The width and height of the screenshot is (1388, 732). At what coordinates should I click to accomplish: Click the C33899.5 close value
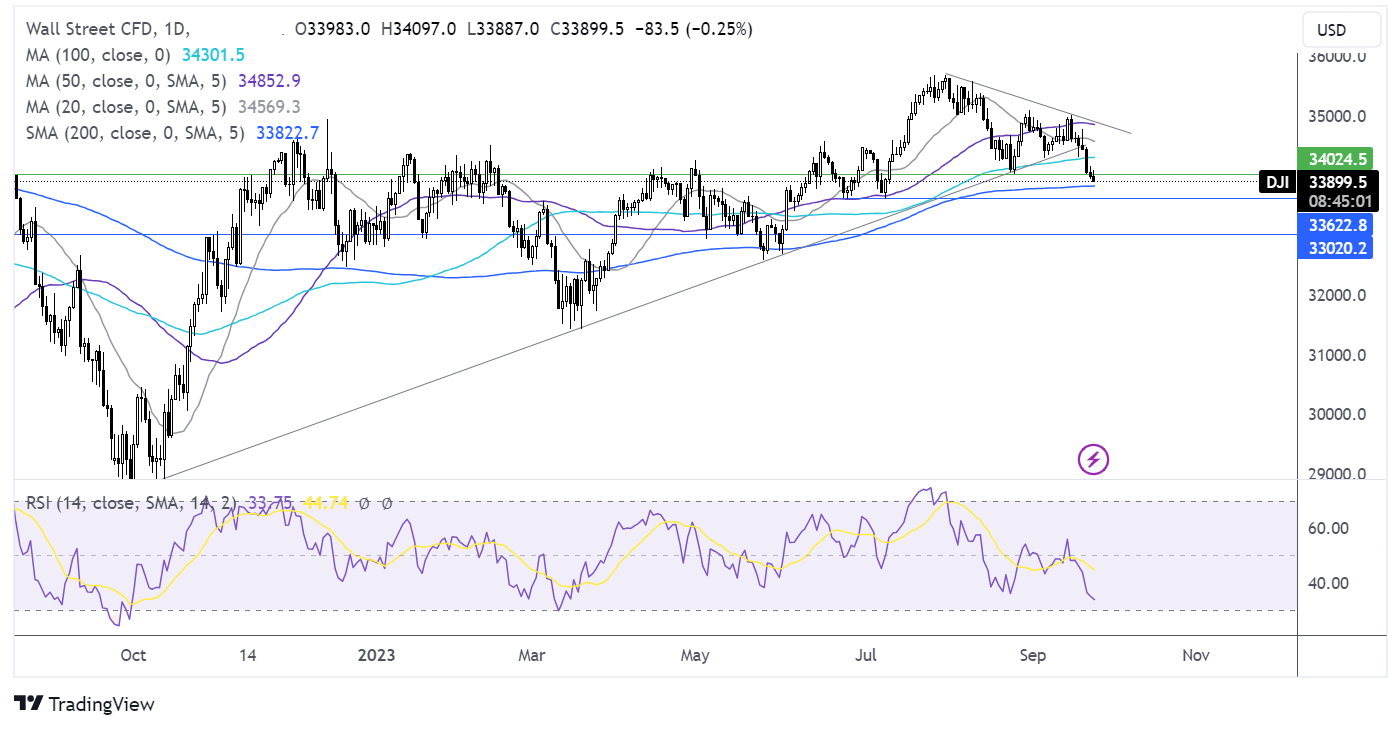coord(586,30)
